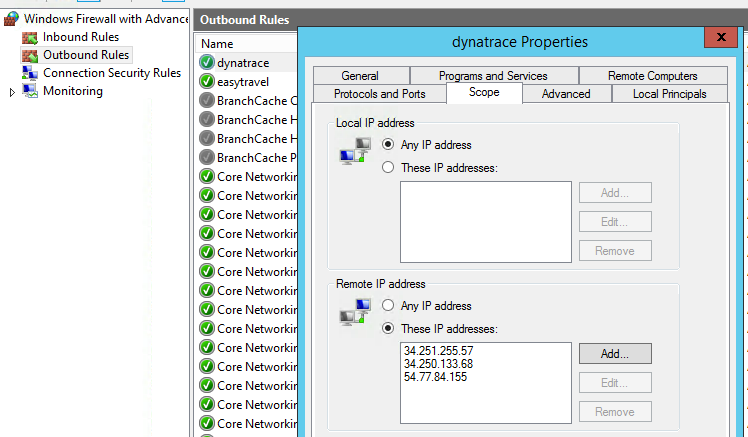
Task: Expand the Monitoring tree node
Action: [12, 92]
